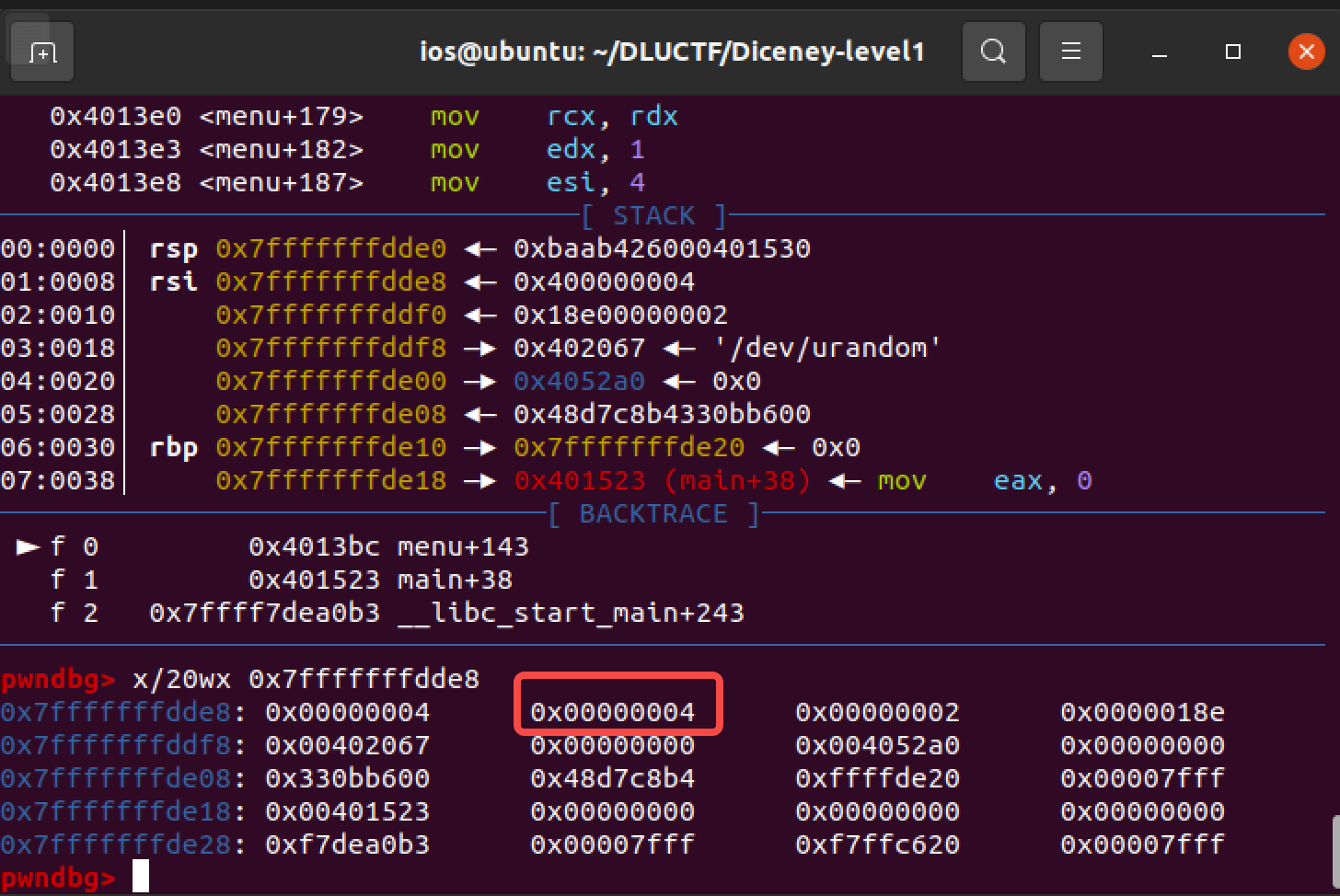Select value 0xbaab426000401530
Screen dimensions: 1340x896
(x=662, y=249)
